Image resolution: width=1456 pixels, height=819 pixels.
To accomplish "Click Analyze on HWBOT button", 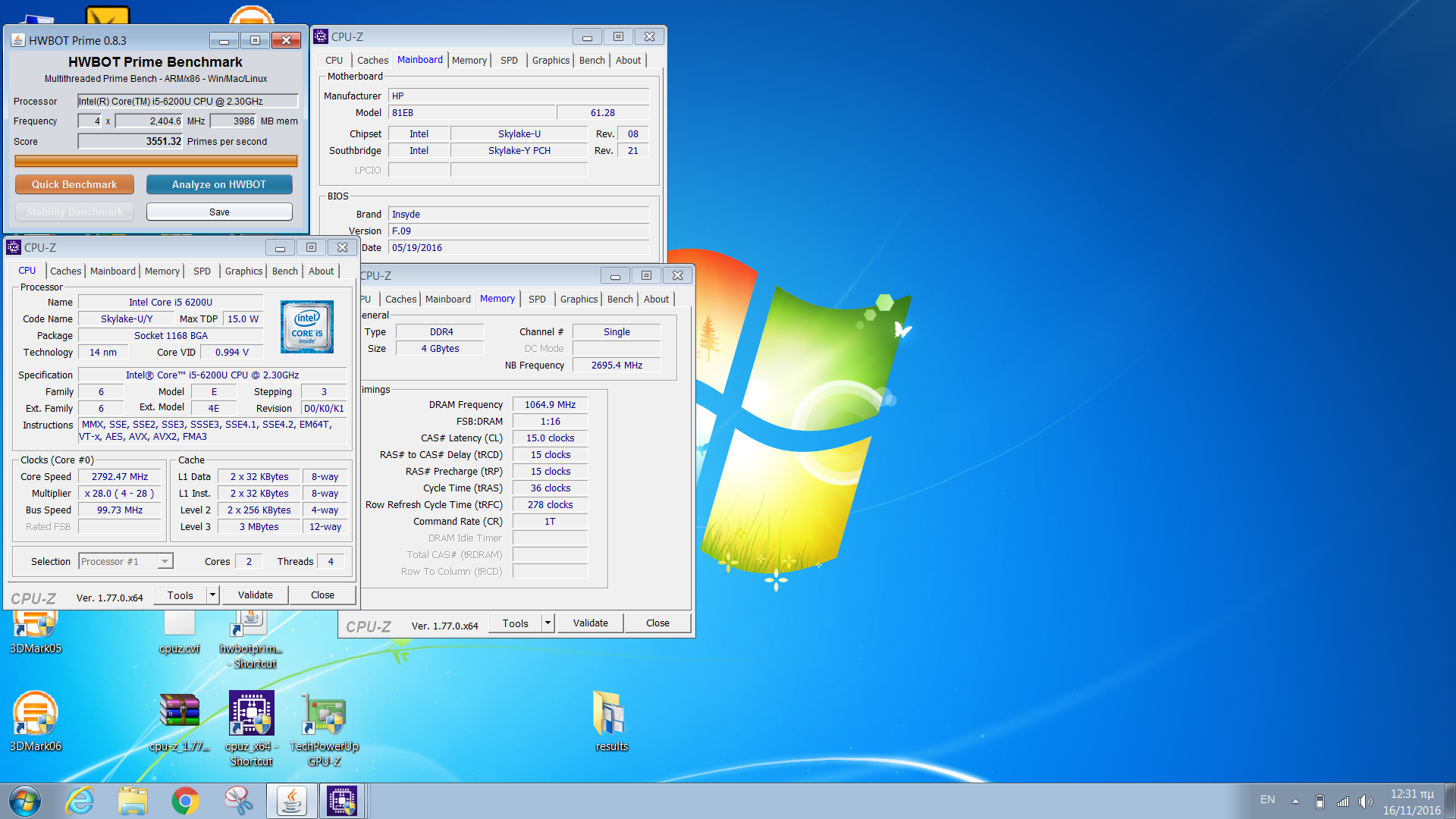I will (x=219, y=184).
